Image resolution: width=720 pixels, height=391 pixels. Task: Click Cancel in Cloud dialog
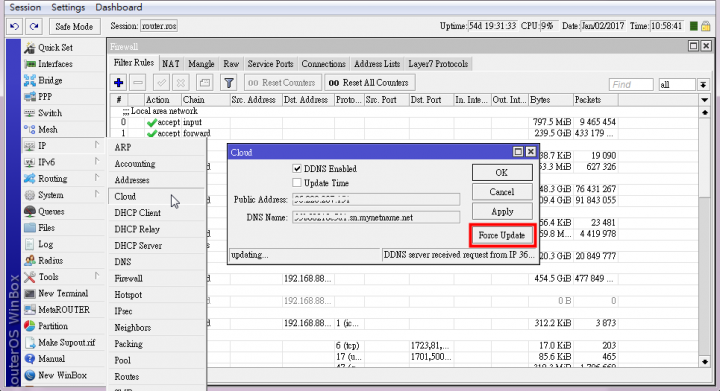502,192
